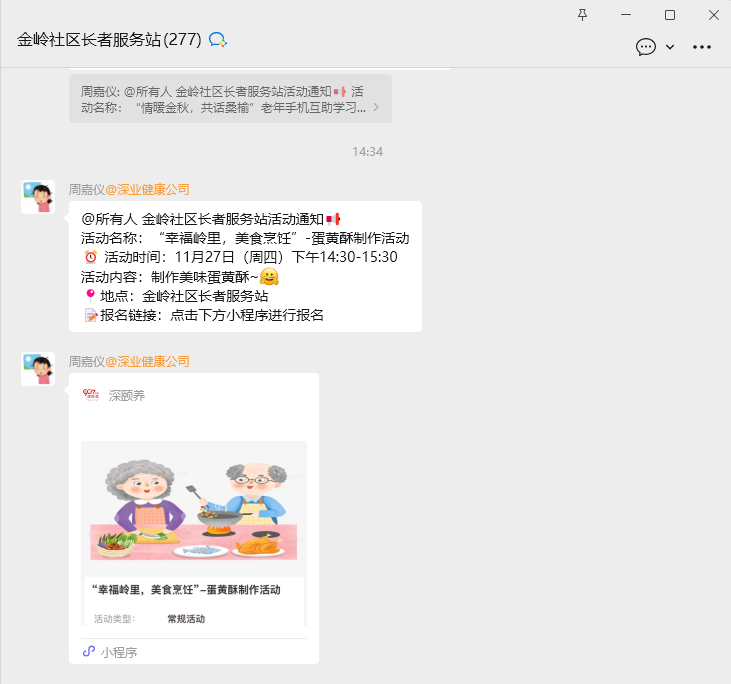Click sender name 周嘉仪 above the text message
Image resolution: width=731 pixels, height=684 pixels.
tap(86, 189)
